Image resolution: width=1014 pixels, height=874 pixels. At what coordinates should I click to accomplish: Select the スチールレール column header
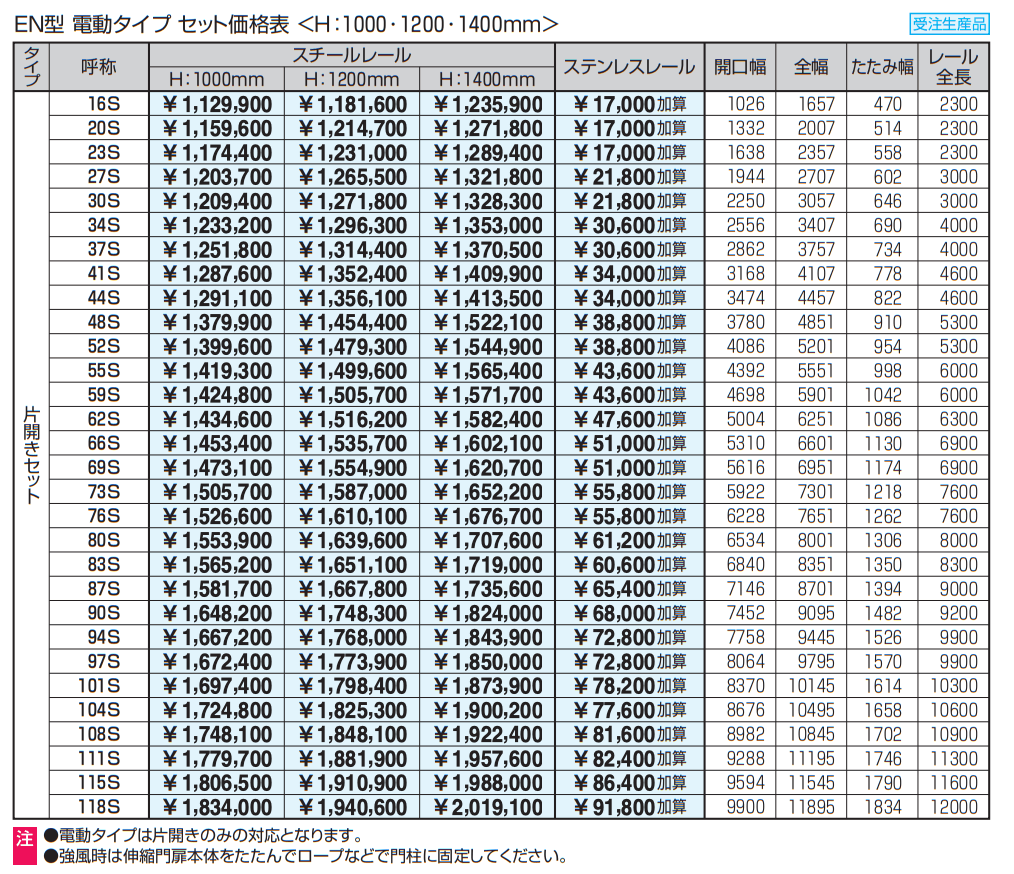tap(351, 56)
